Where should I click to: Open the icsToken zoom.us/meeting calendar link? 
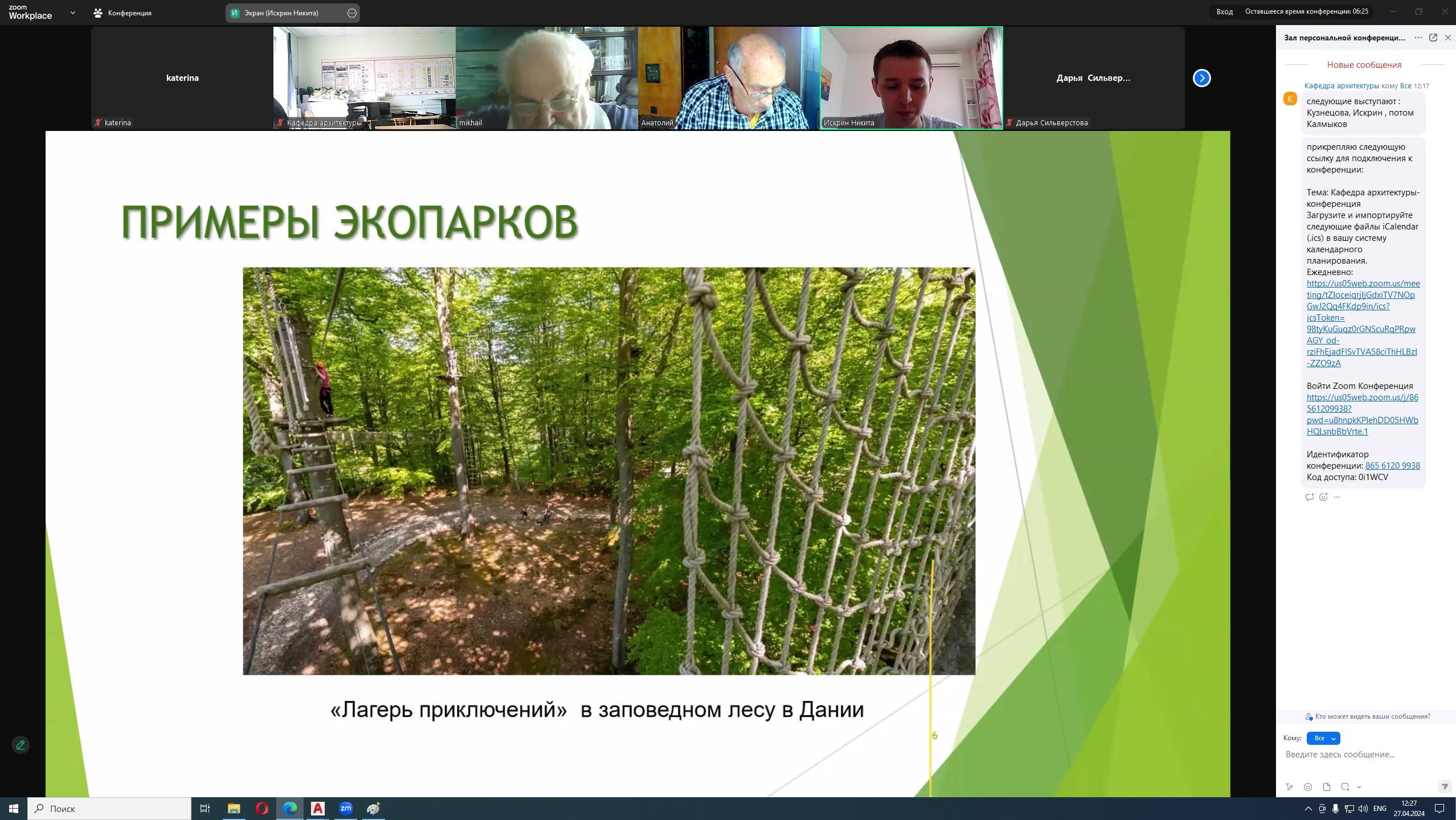point(1363,323)
